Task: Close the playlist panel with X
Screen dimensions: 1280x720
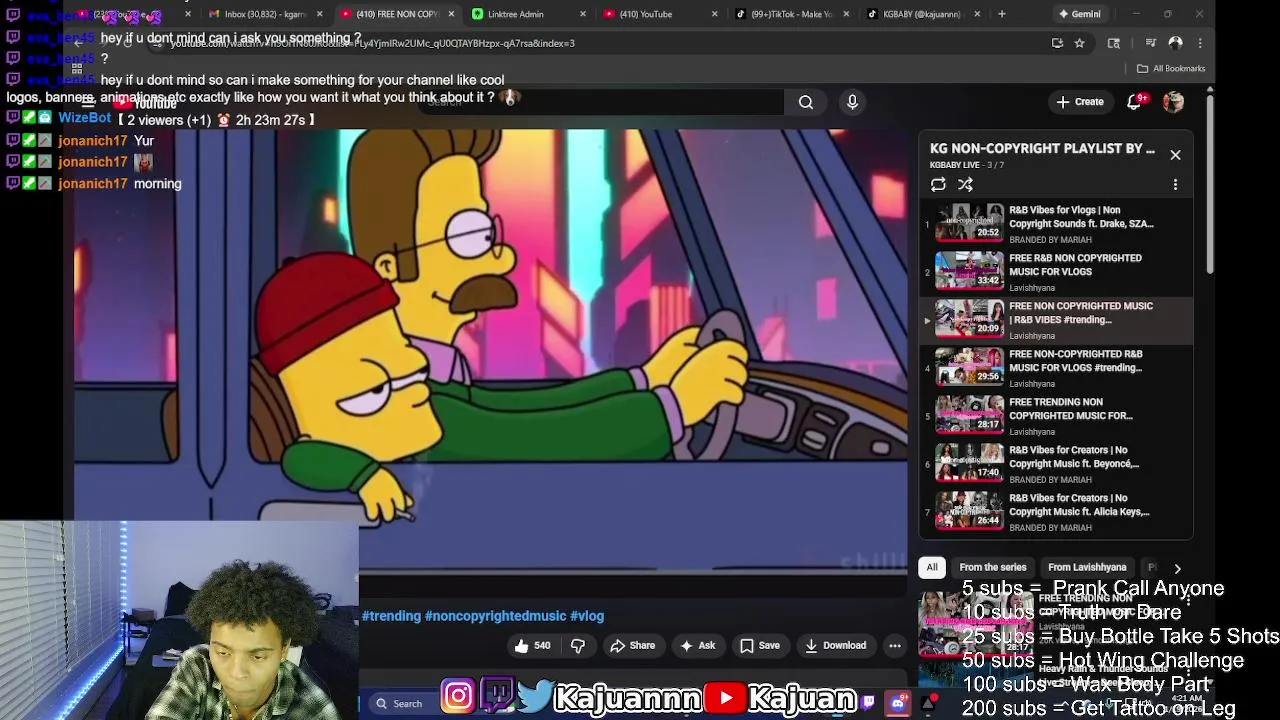Action: pyautogui.click(x=1175, y=155)
